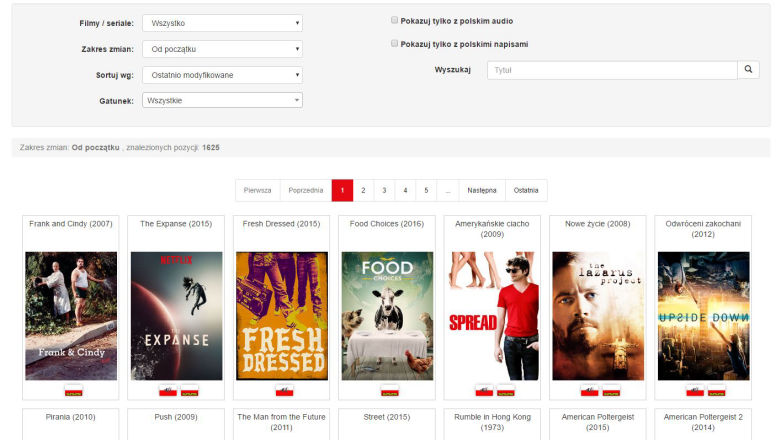
Task: Open 'American Poltergeist (2015)' title
Action: (x=598, y=422)
